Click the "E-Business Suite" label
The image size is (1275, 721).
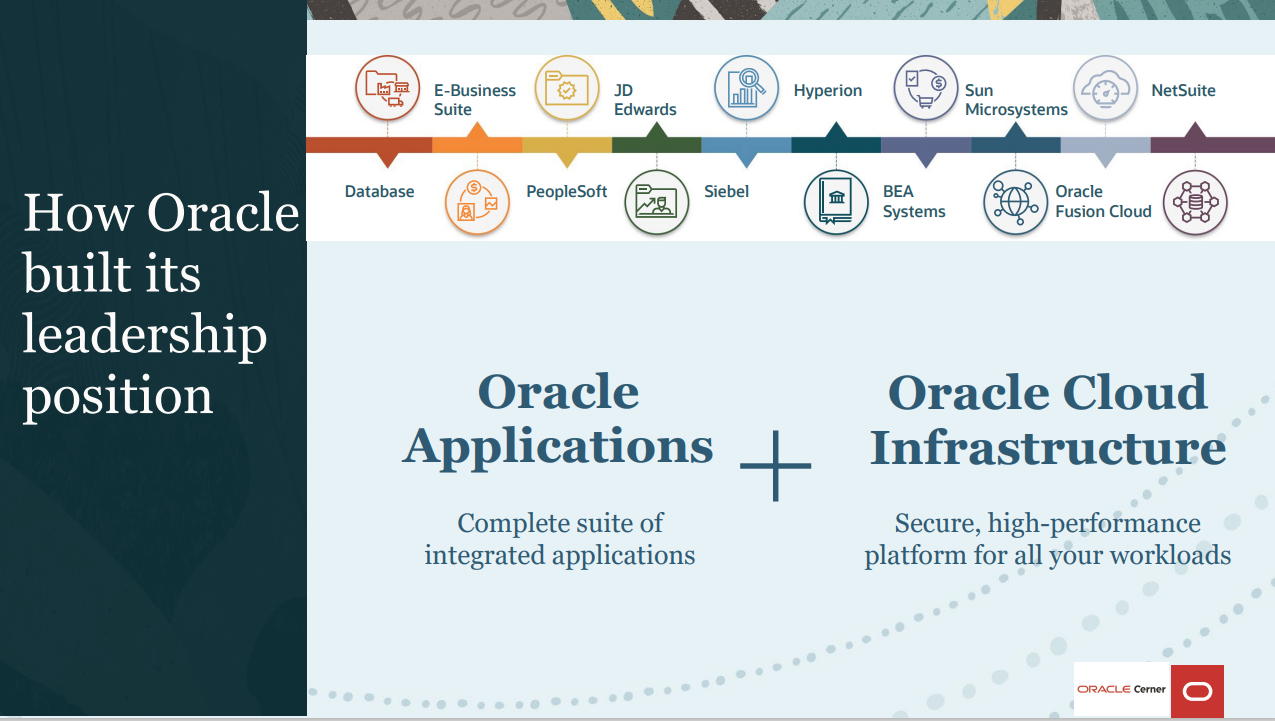(475, 100)
